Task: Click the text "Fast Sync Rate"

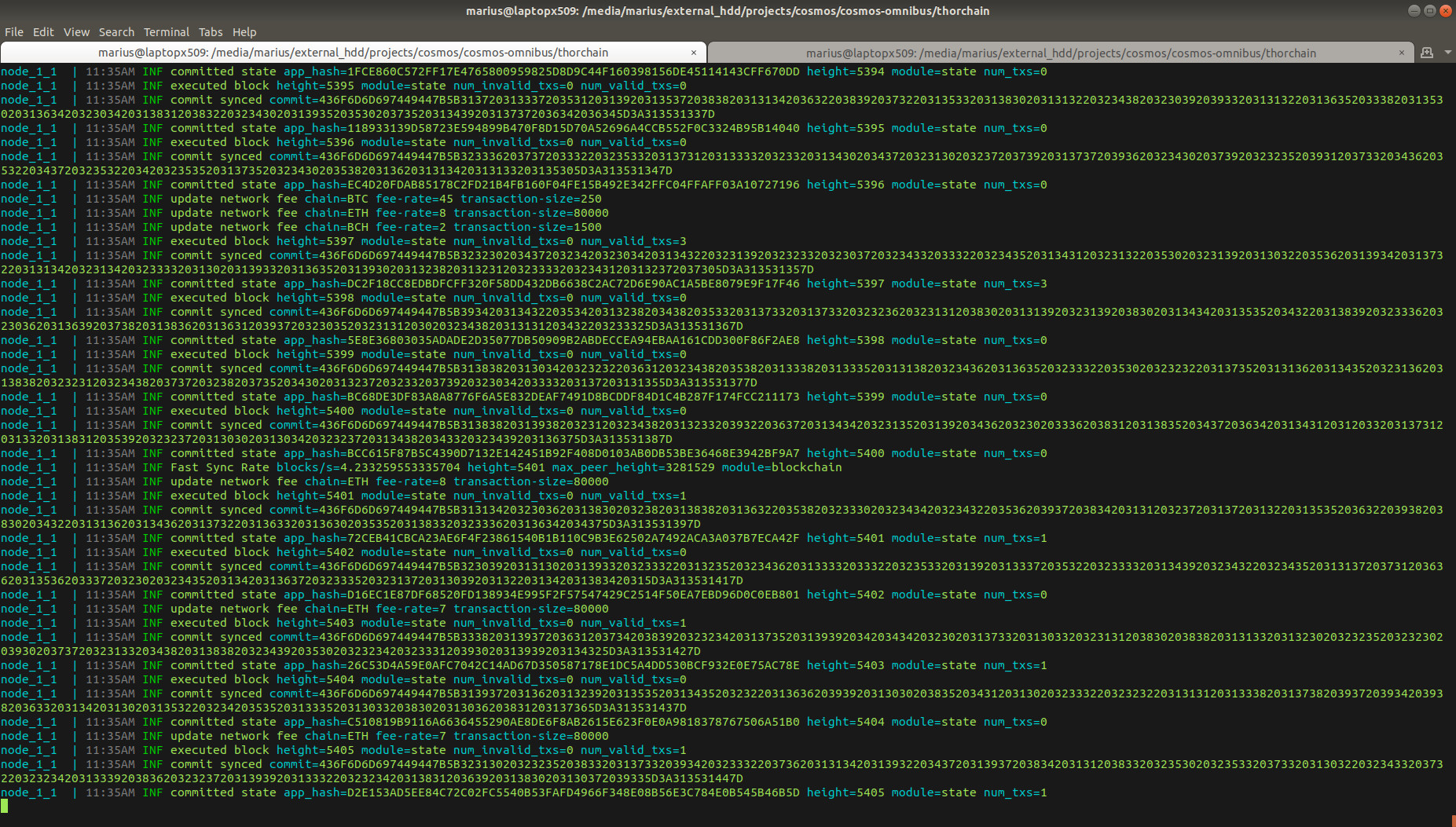Action: 220,467
